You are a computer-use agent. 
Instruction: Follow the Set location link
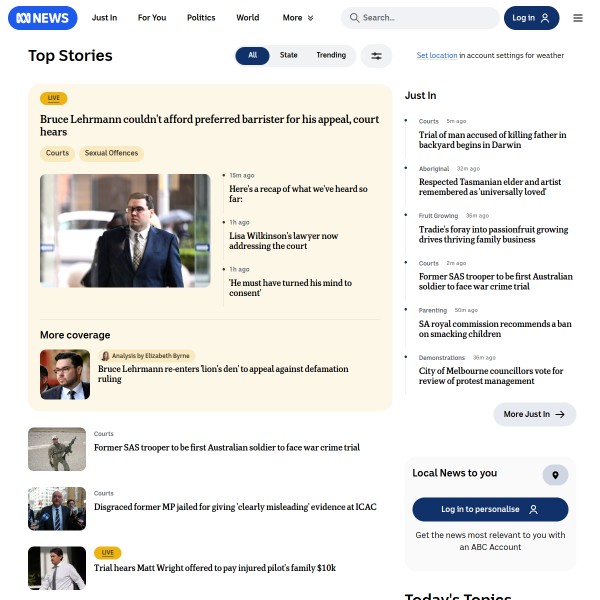[x=437, y=55]
